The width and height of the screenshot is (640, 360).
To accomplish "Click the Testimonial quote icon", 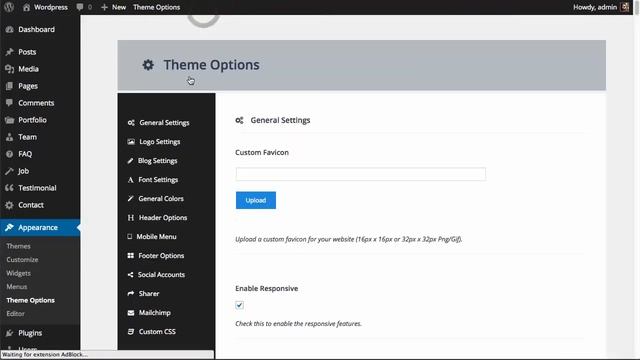I will (x=9, y=188).
